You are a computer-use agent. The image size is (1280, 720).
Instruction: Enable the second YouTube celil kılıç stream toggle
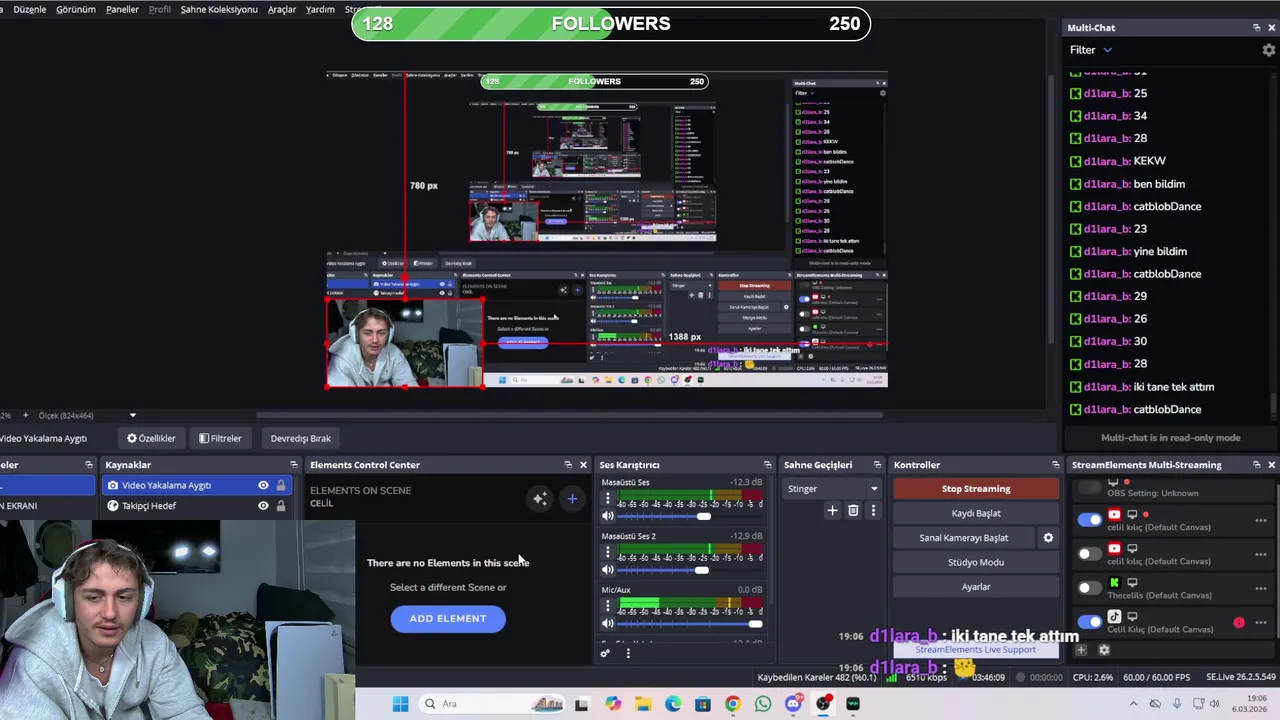click(1089, 554)
